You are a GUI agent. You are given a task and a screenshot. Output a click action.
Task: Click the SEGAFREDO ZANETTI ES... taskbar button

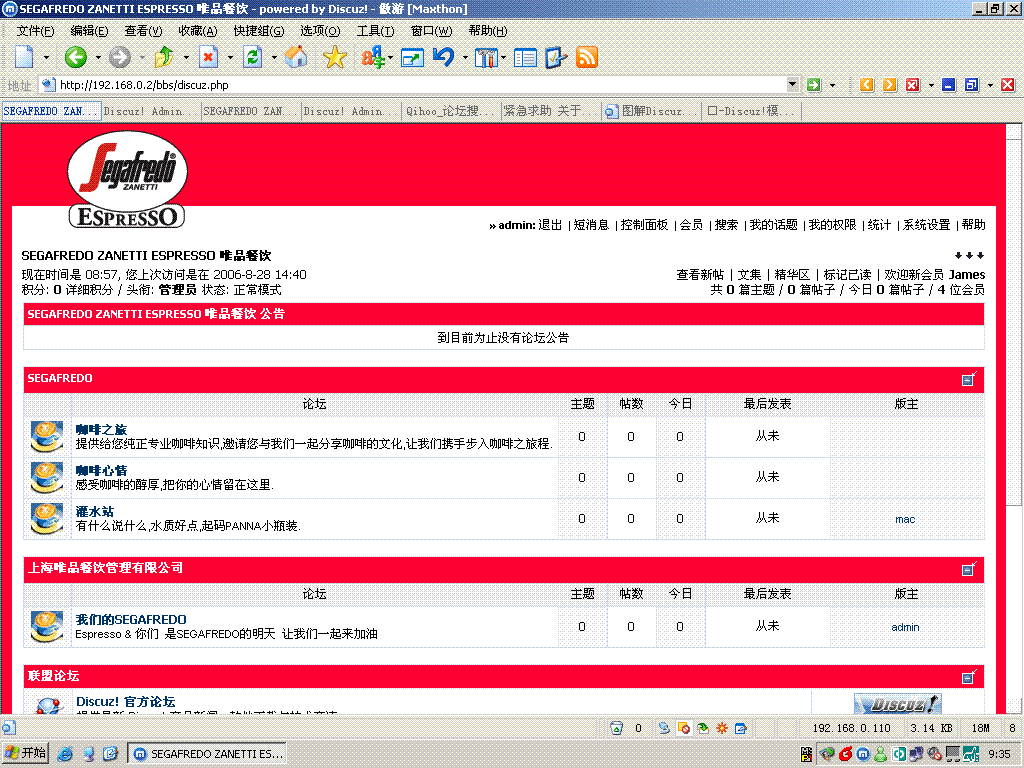tap(208, 754)
